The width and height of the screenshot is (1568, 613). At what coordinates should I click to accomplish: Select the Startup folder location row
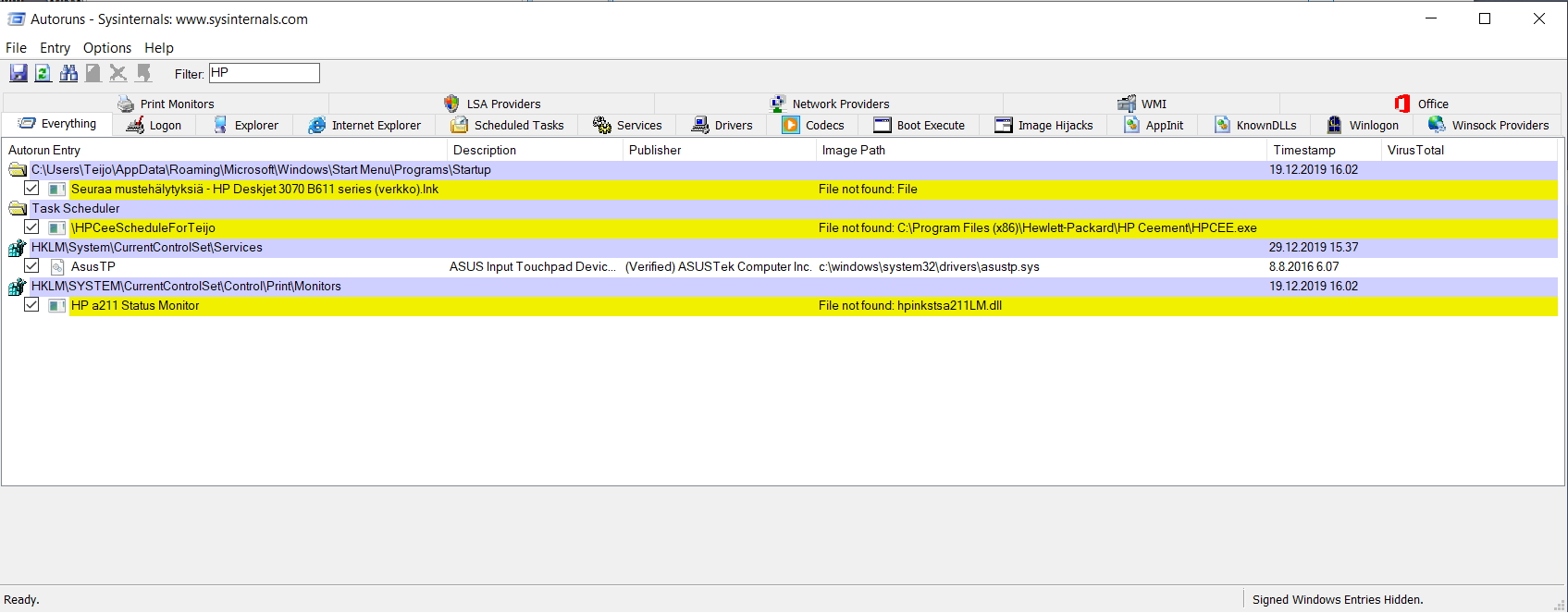[781, 169]
